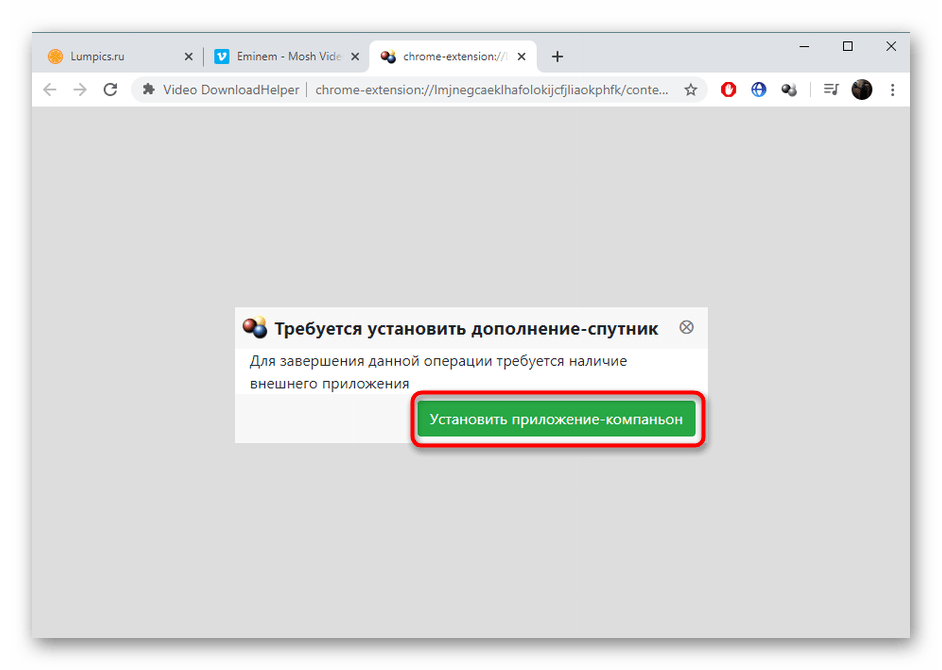Open the media control playlist icon
The image size is (942, 670).
point(831,90)
